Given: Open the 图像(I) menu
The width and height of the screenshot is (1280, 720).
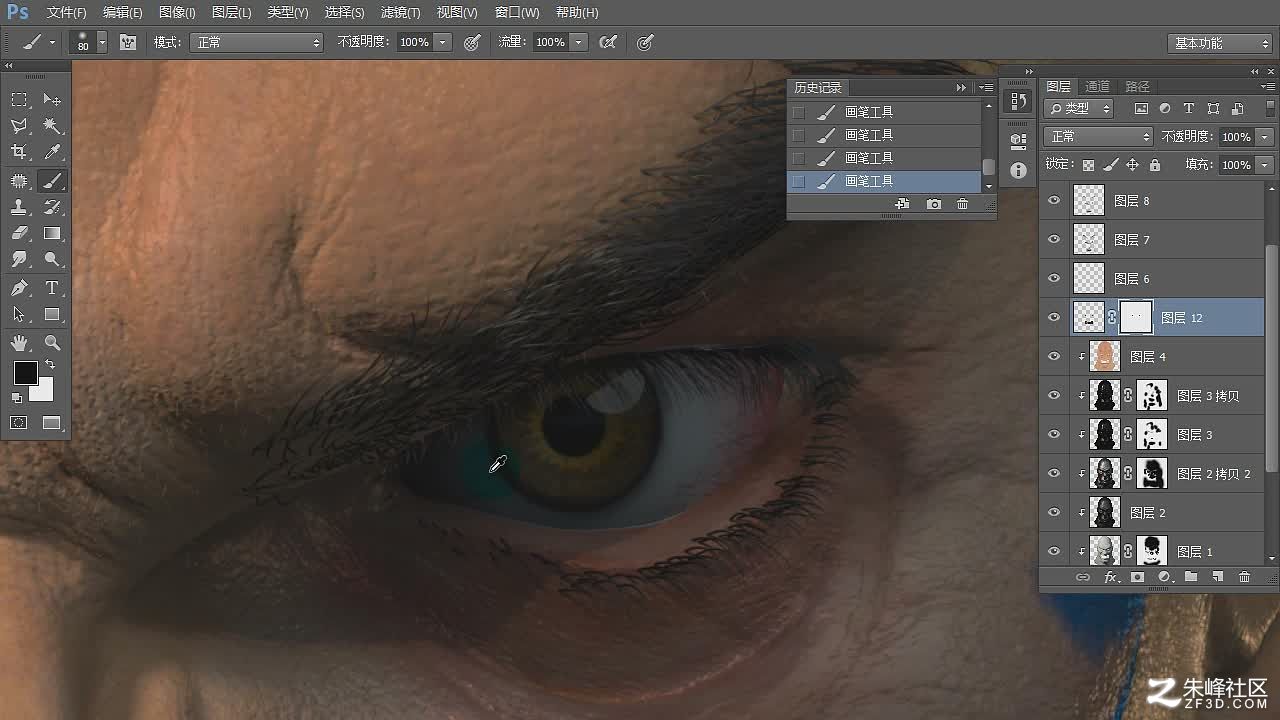Looking at the screenshot, I should click(177, 12).
